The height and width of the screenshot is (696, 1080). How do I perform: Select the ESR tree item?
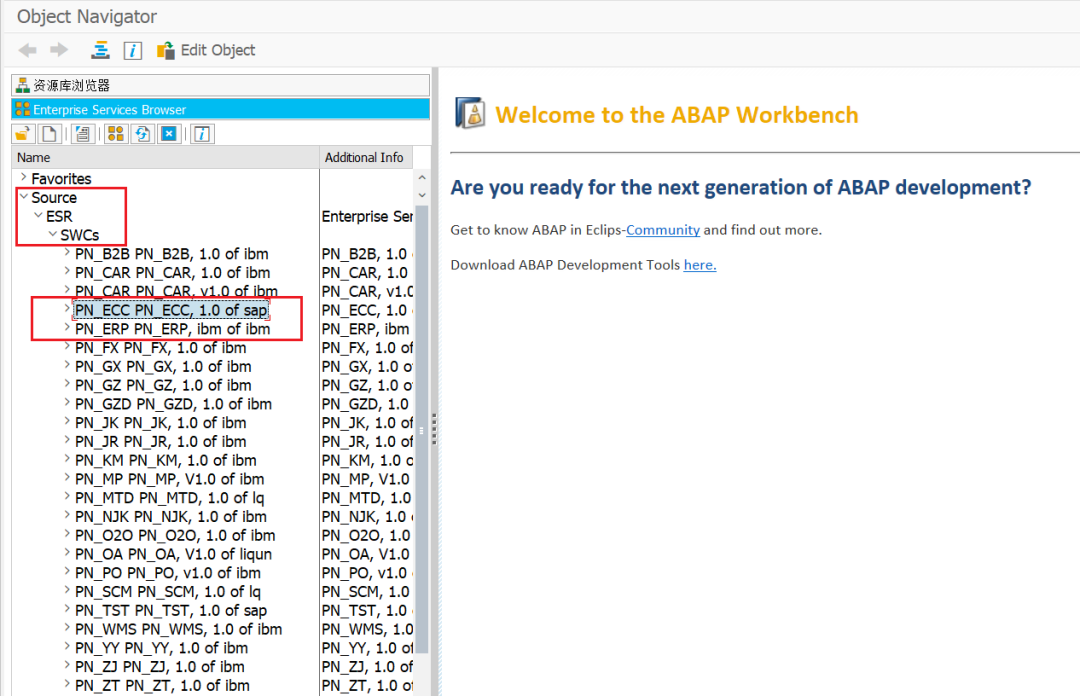coord(59,216)
